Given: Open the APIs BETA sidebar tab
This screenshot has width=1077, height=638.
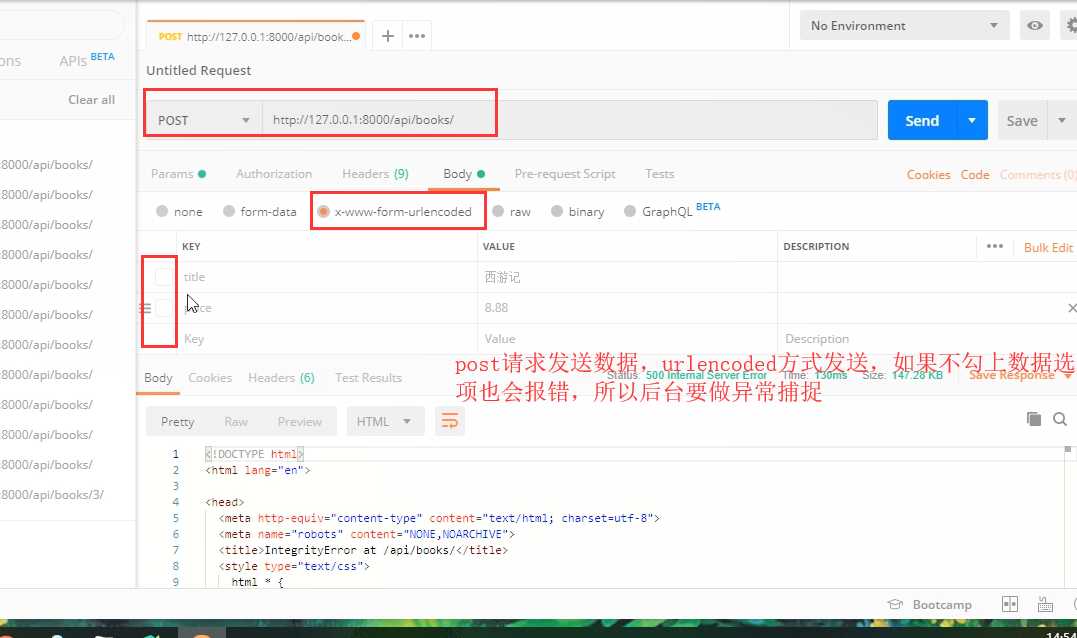Looking at the screenshot, I should coord(87,59).
